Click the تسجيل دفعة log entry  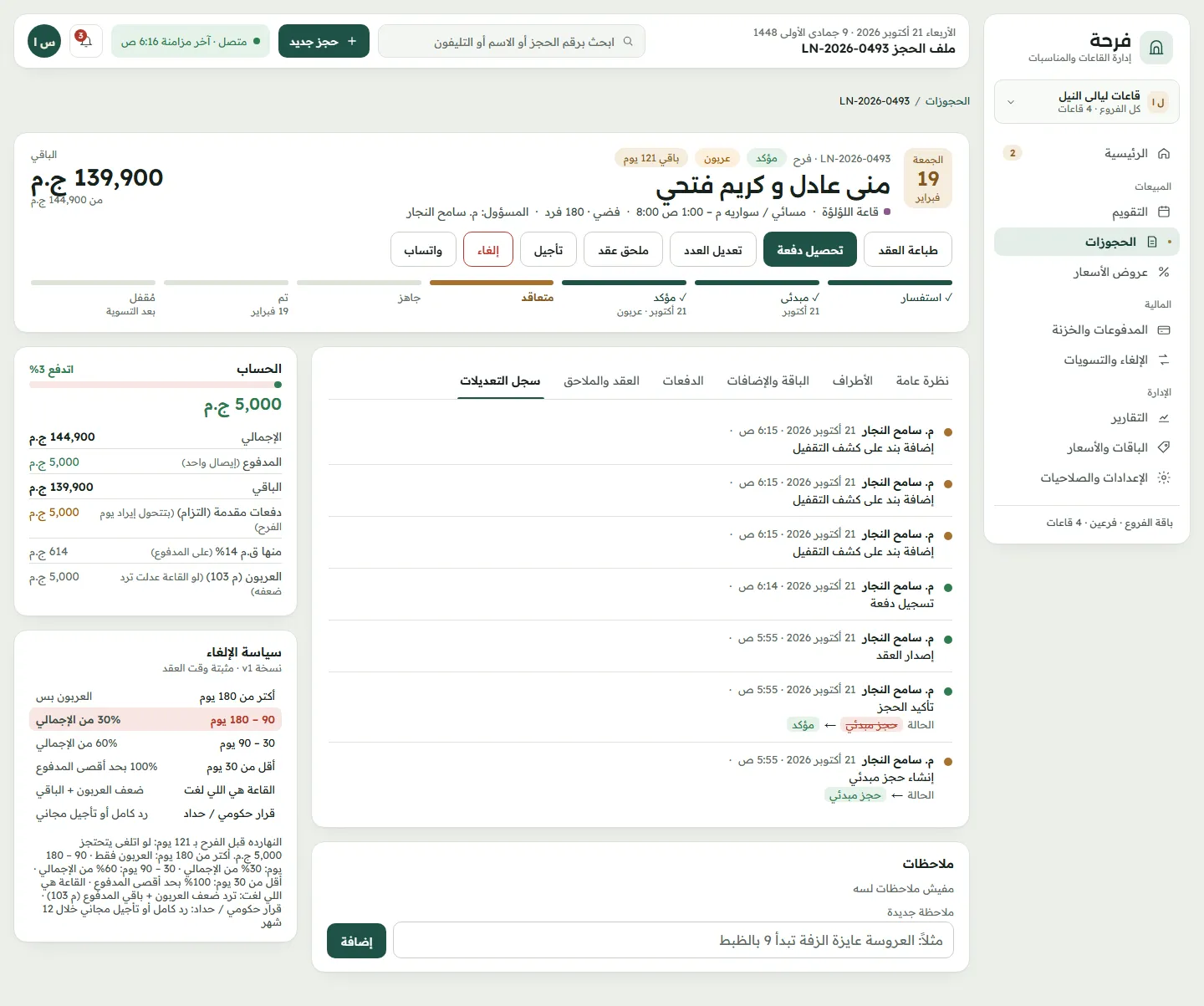click(x=640, y=595)
